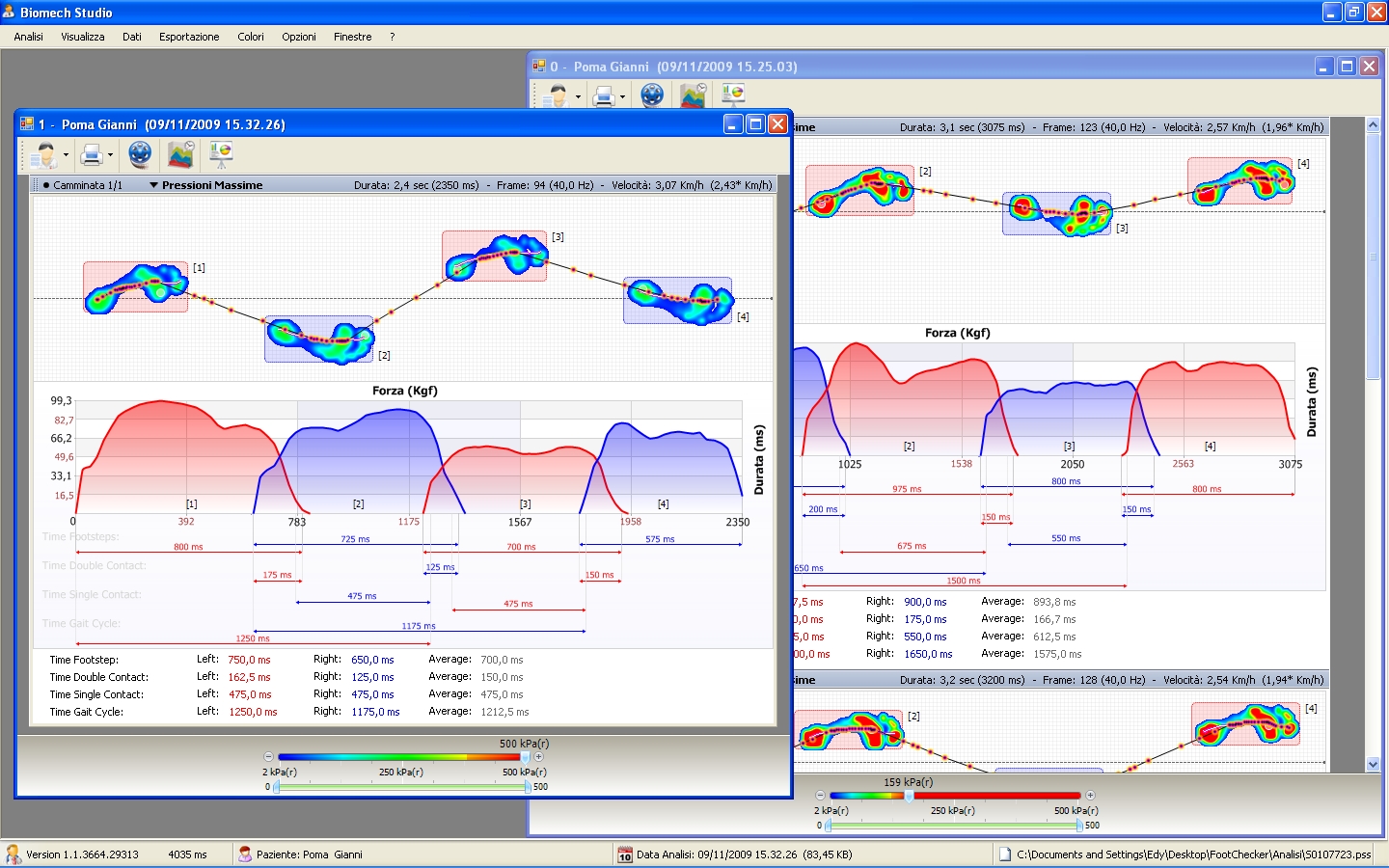Viewport: 1389px width, 868px height.
Task: Click the film reel video icon in window 1
Action: (x=140, y=154)
